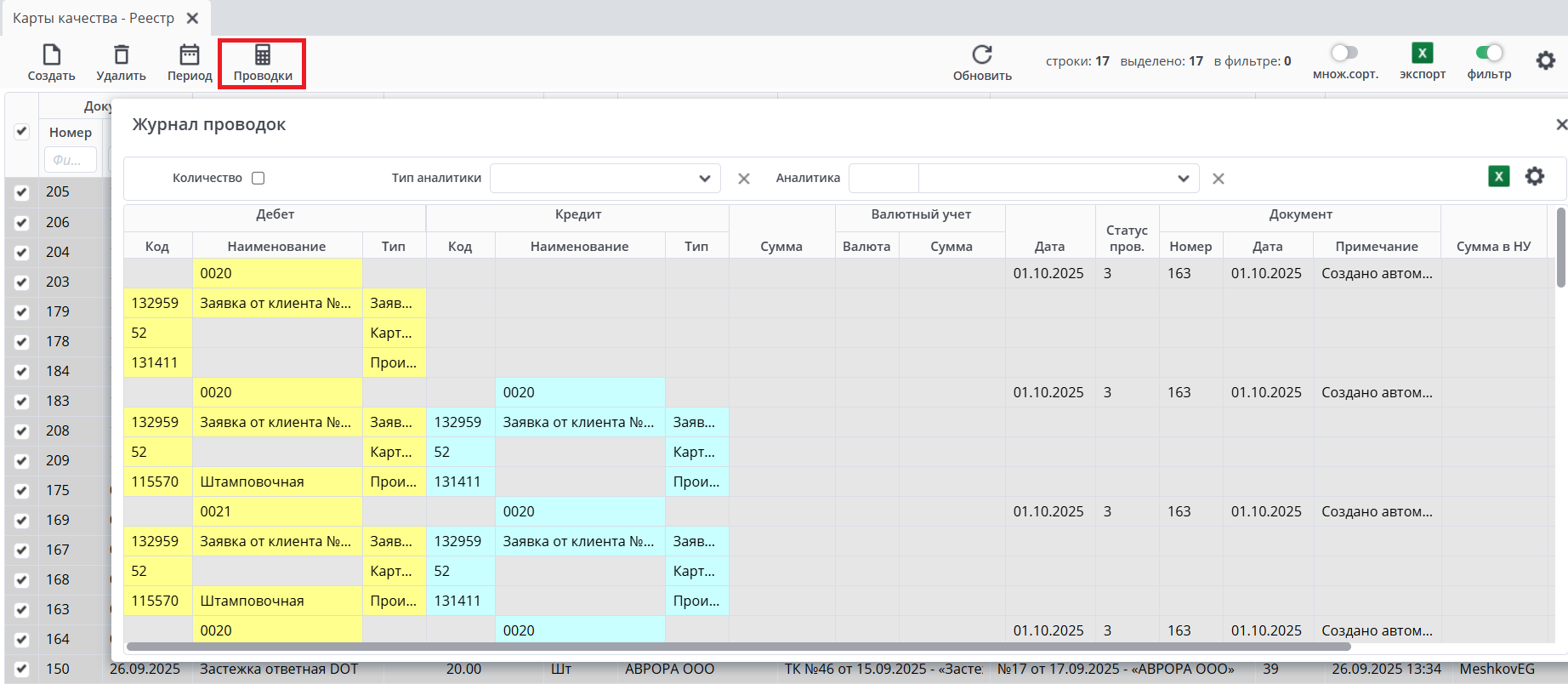Viewport: 1568px width, 684px height.
Task: Click the Проводки calculator icon
Action: 263,55
